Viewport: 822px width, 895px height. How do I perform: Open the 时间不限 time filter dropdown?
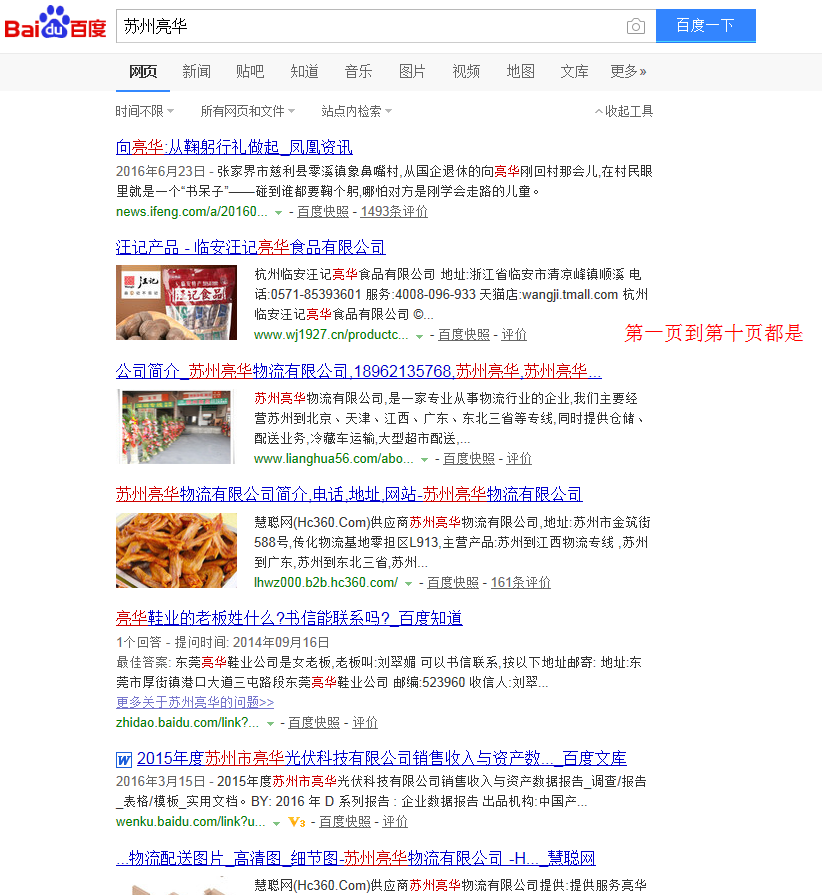pyautogui.click(x=144, y=111)
